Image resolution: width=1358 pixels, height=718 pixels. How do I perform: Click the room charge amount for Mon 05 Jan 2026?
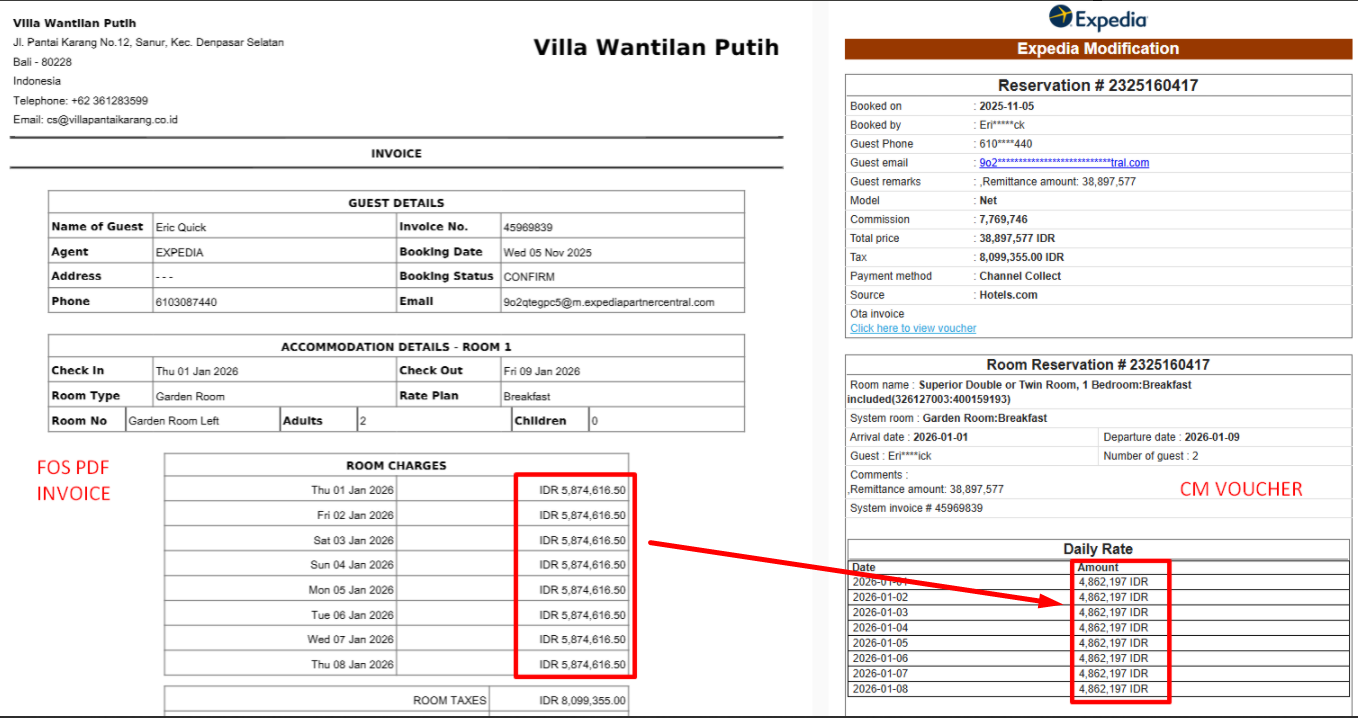[582, 590]
